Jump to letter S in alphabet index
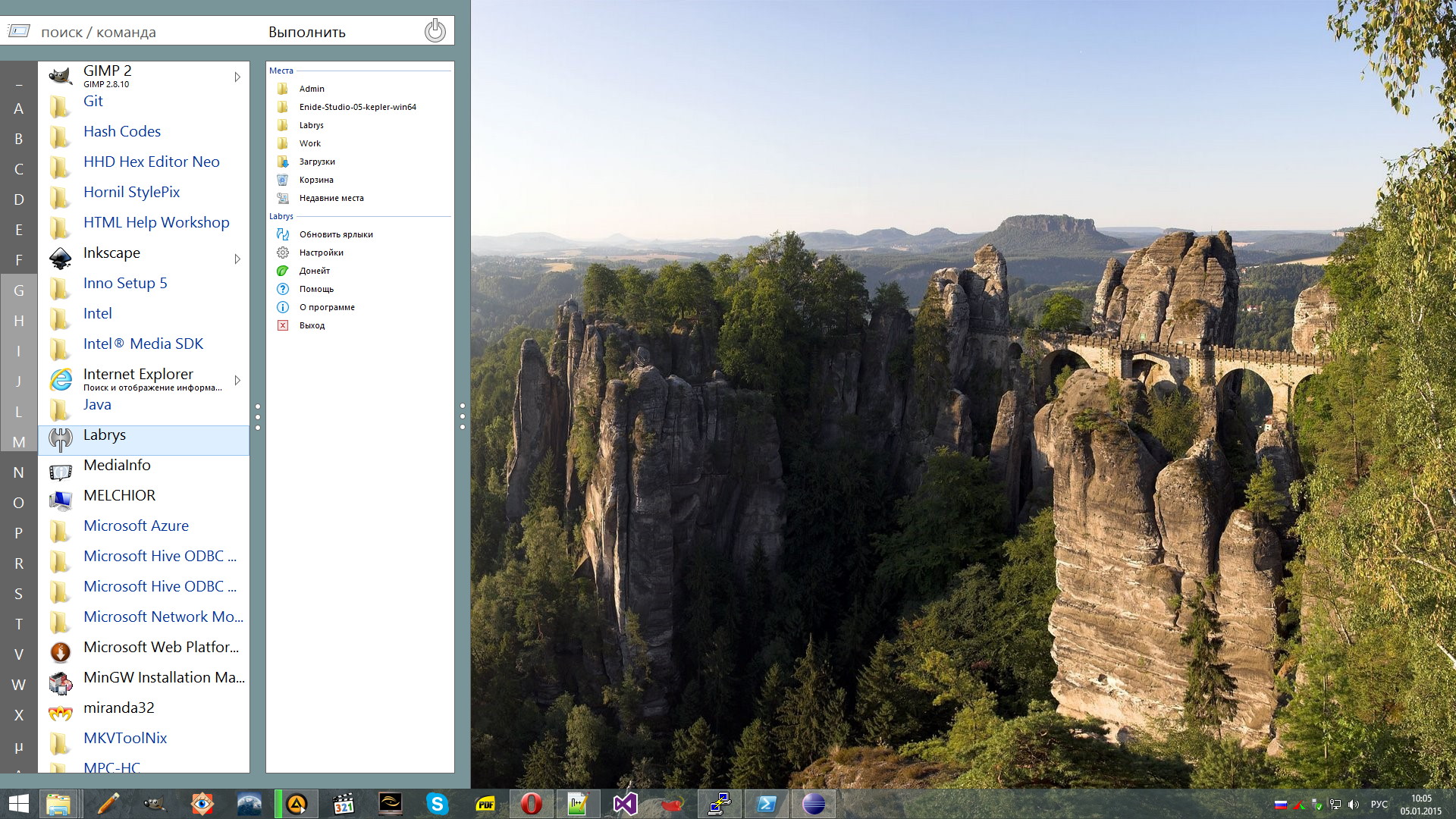Screen dimensions: 1456x819 point(19,594)
